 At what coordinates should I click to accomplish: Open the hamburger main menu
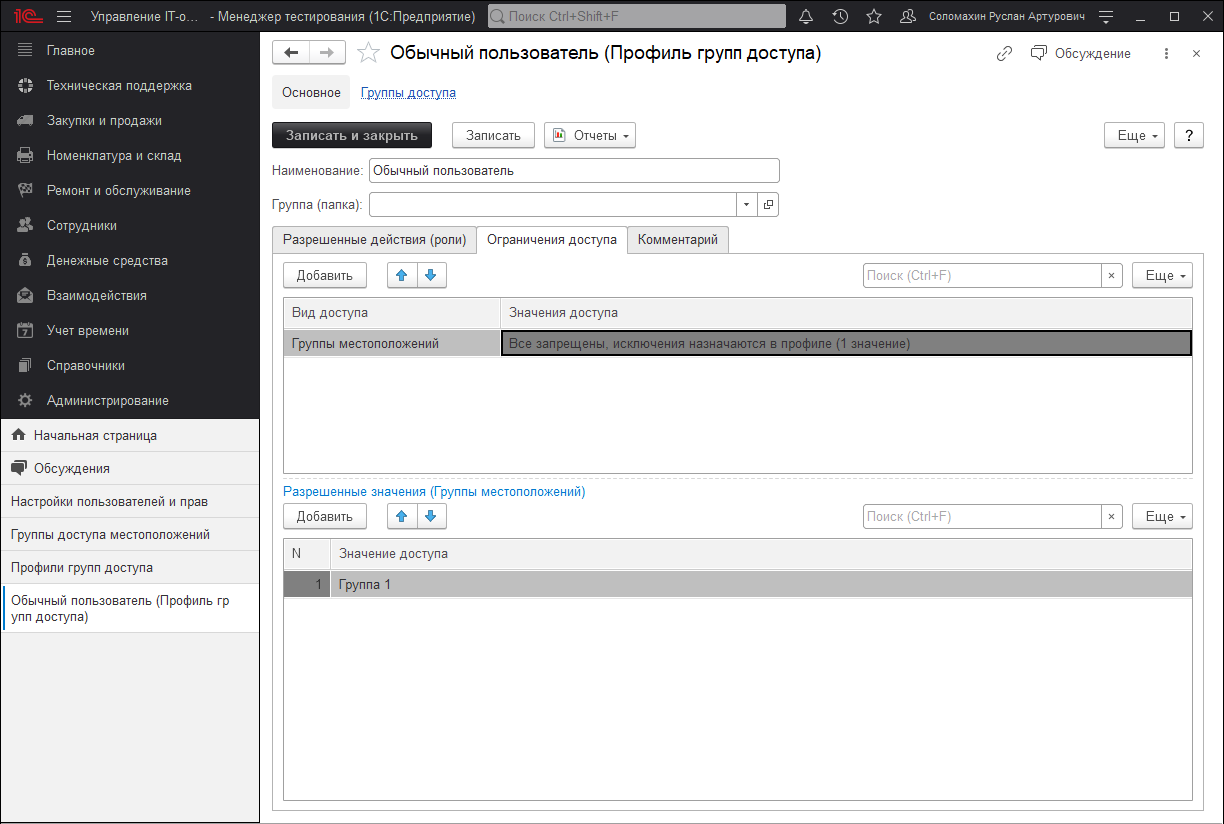point(64,17)
